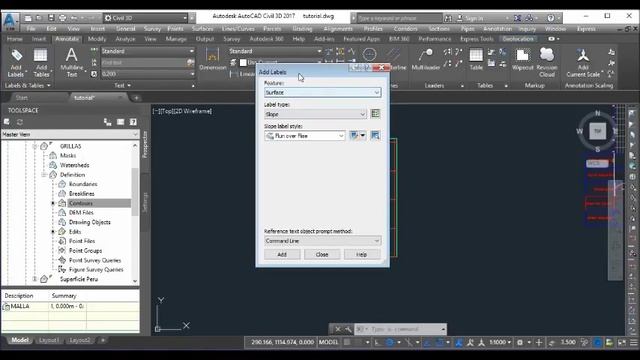This screenshot has width=640, height=360.
Task: Click the Sign In link
Action: [x=473, y=18]
